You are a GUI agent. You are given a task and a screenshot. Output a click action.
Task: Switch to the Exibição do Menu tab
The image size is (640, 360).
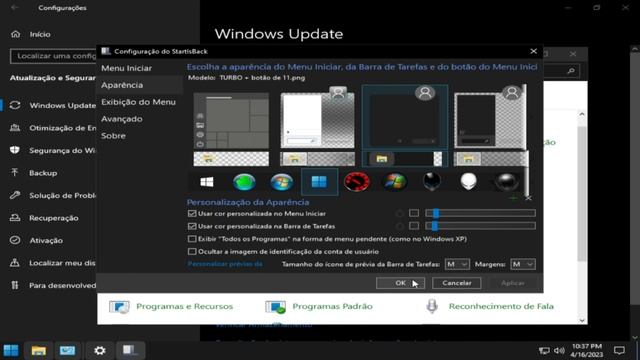(138, 102)
